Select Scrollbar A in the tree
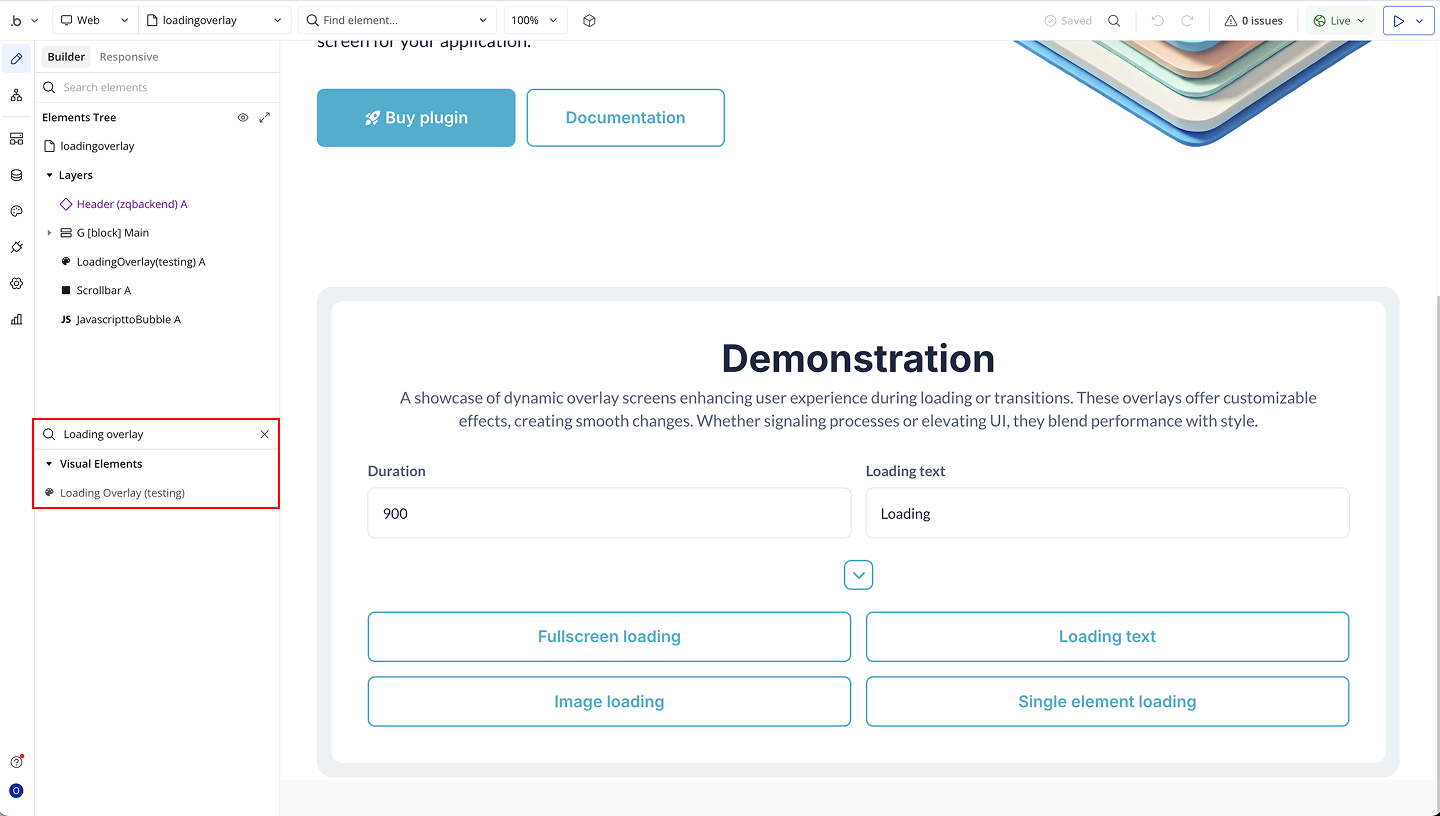This screenshot has width=1440, height=816. point(104,291)
